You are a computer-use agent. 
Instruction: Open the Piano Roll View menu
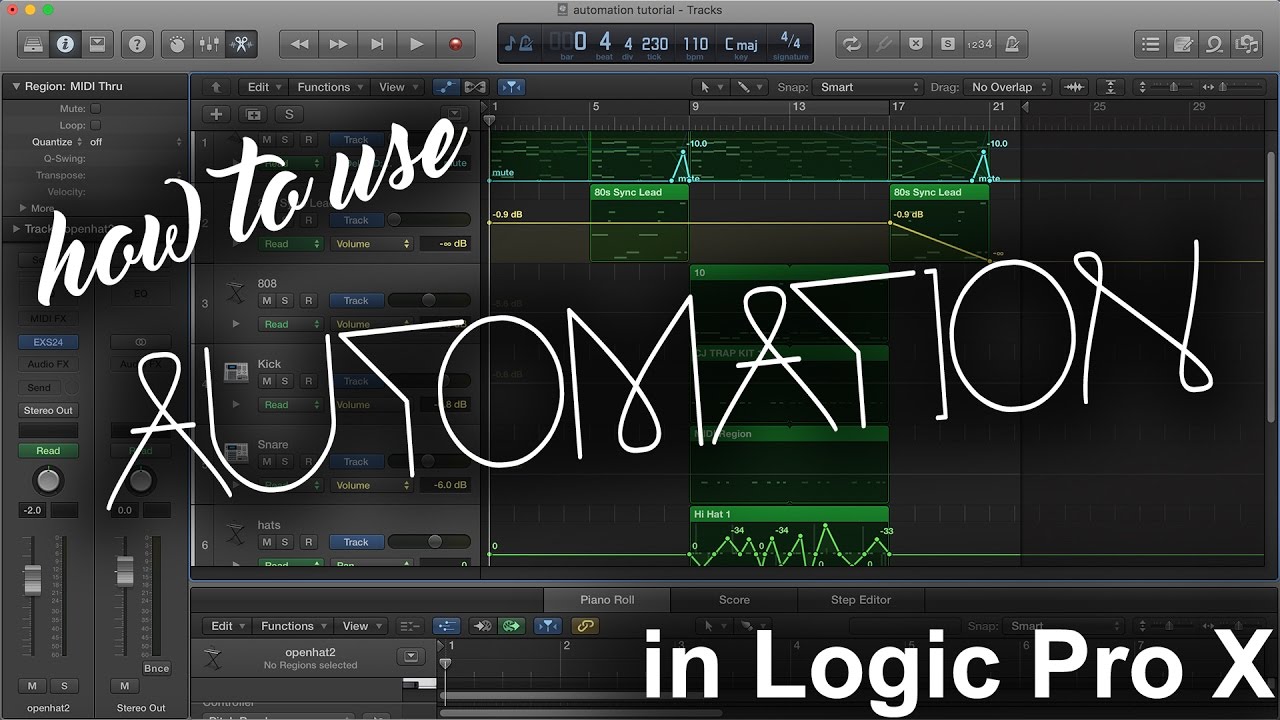click(361, 626)
